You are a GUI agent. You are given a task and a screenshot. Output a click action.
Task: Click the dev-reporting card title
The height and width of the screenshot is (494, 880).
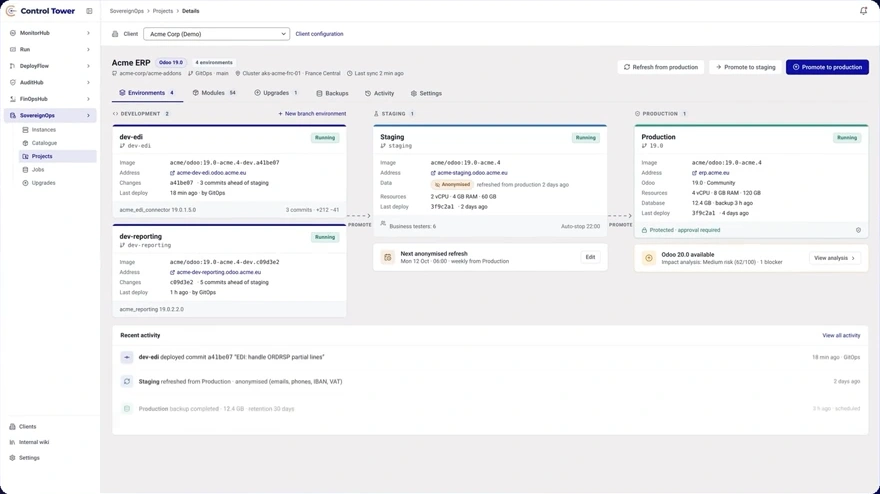coord(140,236)
